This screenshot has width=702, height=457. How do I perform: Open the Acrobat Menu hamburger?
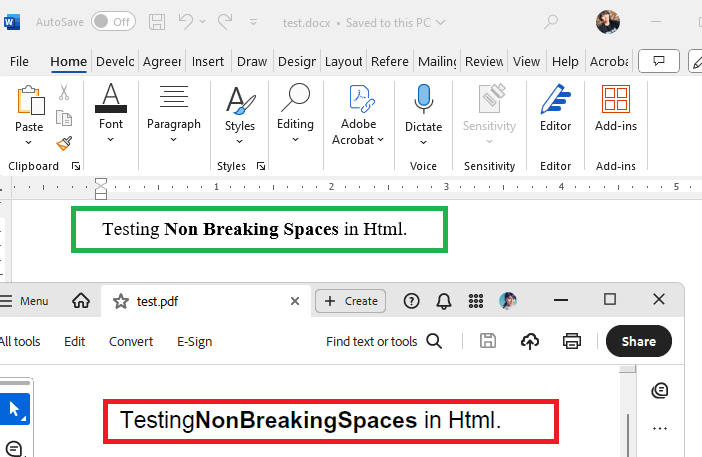(x=24, y=301)
